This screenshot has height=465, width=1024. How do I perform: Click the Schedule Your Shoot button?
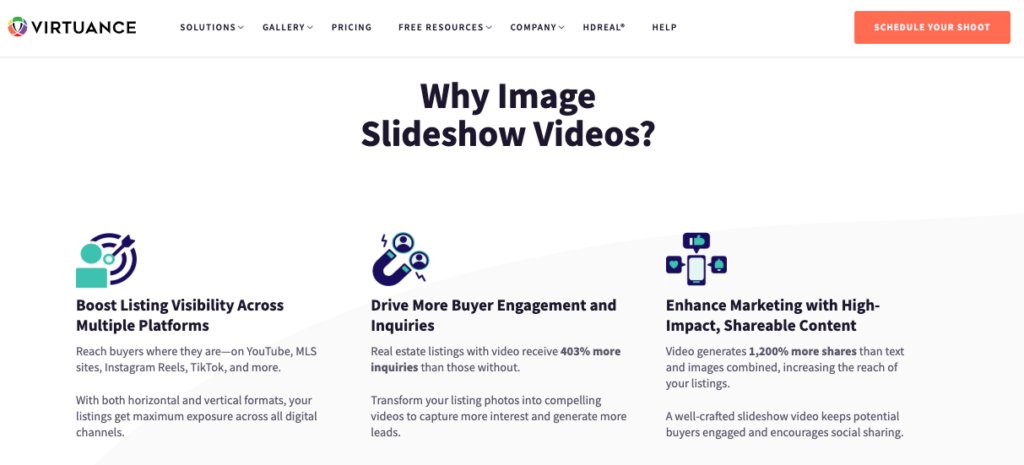click(932, 27)
